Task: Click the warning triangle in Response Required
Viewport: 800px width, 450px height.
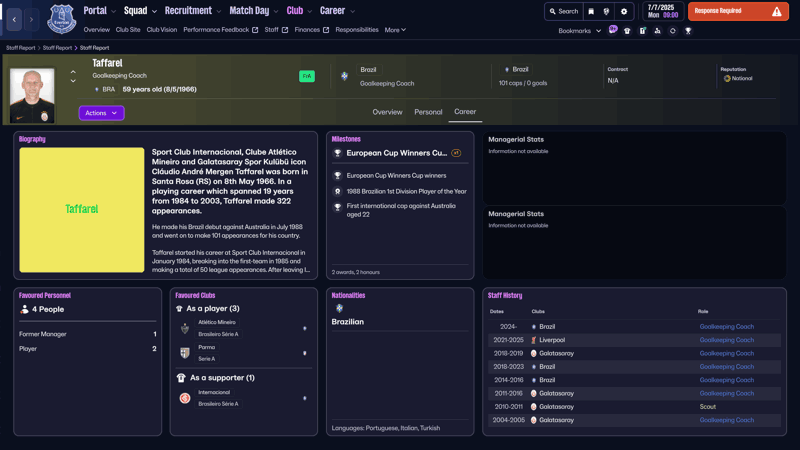Action: tap(777, 11)
